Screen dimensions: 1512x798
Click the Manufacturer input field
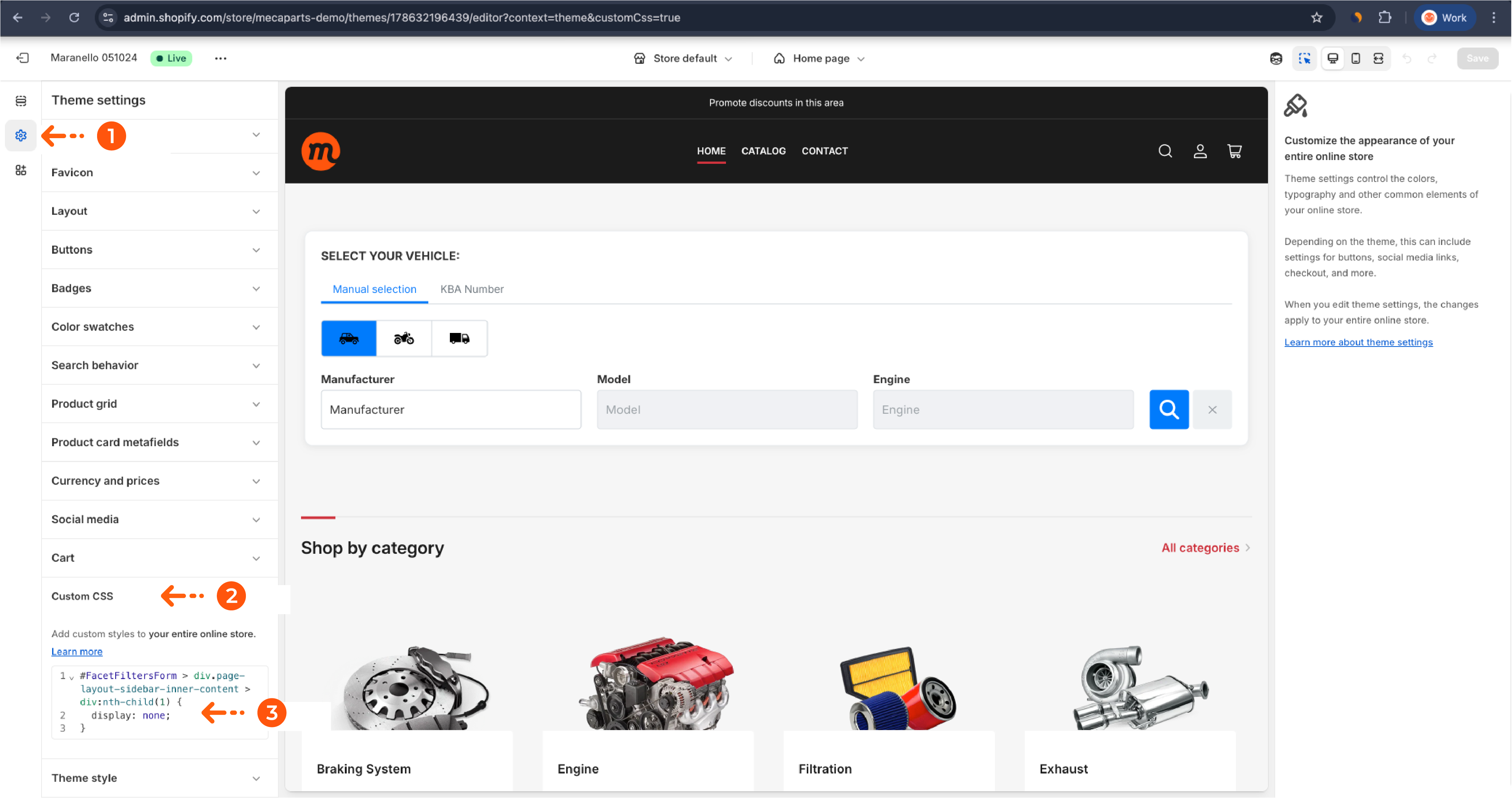451,410
